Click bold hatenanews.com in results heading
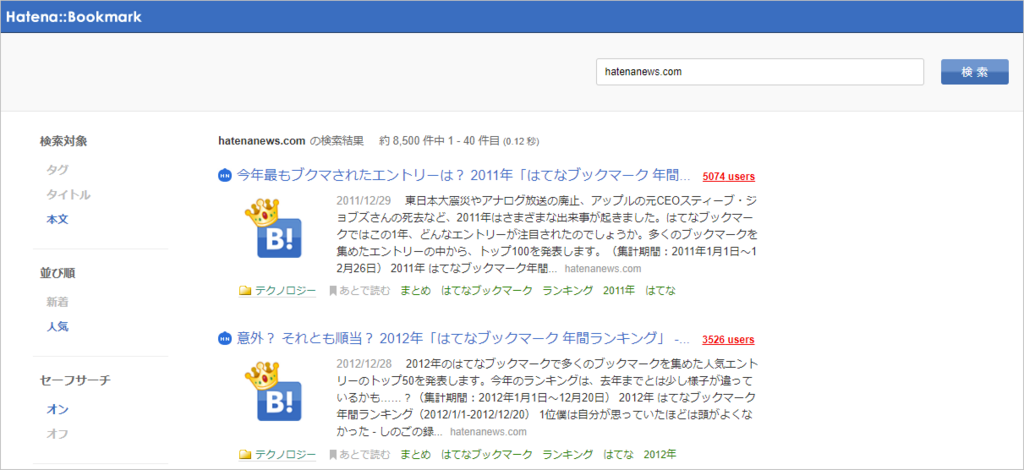 262,140
